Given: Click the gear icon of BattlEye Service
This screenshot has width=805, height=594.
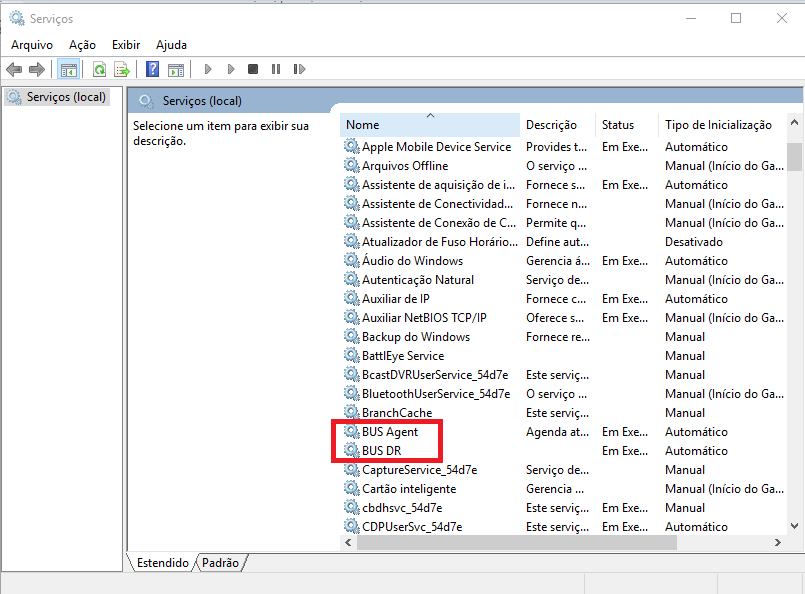Looking at the screenshot, I should click(x=352, y=355).
